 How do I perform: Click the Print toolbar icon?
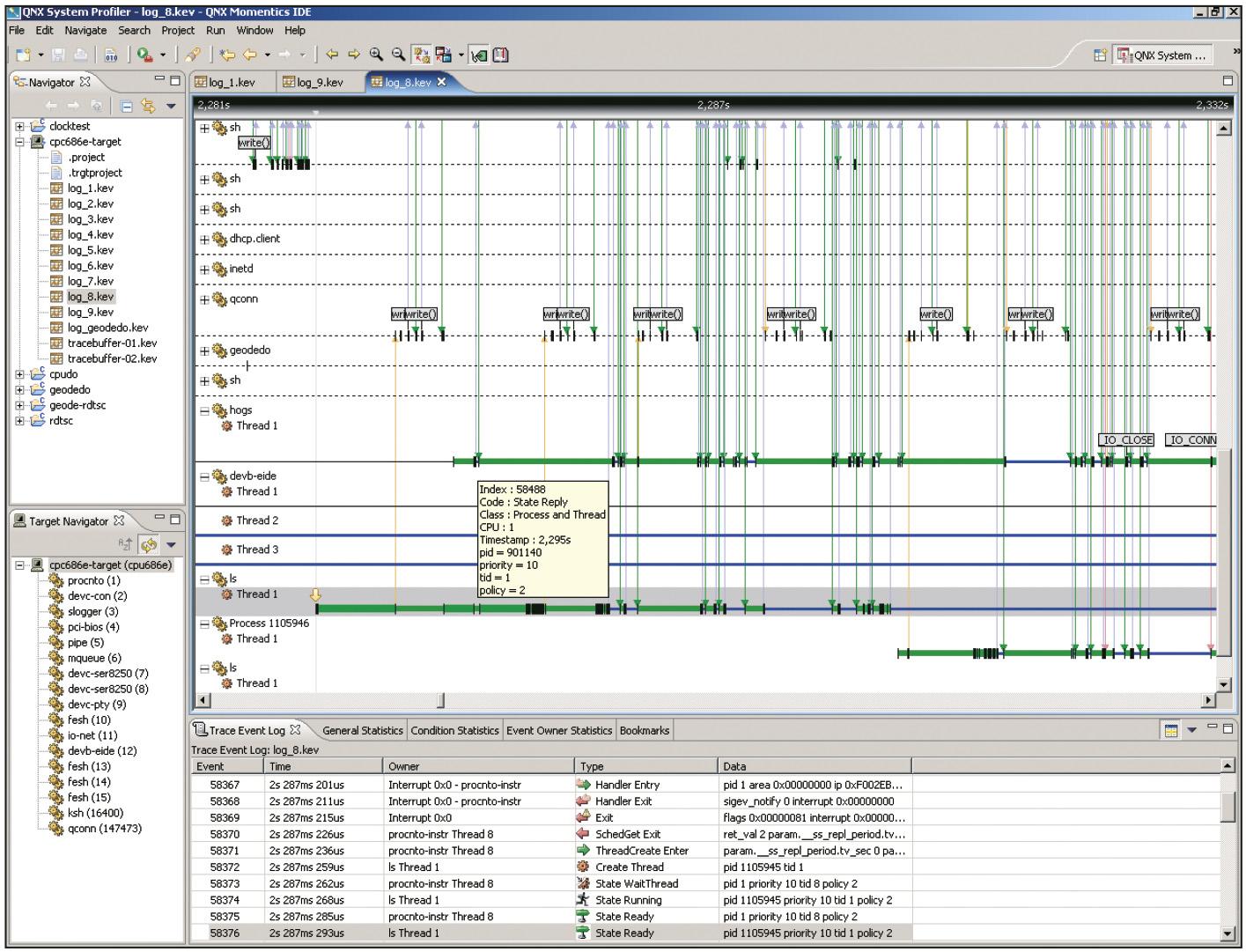(80, 55)
